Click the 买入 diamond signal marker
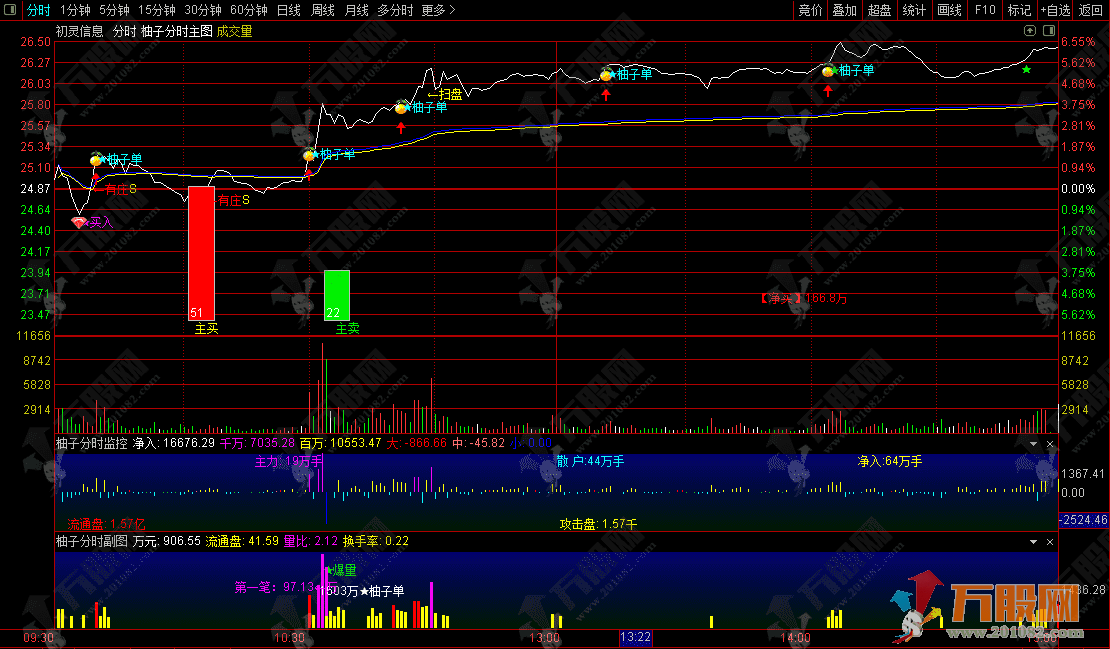The width and height of the screenshot is (1110, 649). [x=79, y=222]
